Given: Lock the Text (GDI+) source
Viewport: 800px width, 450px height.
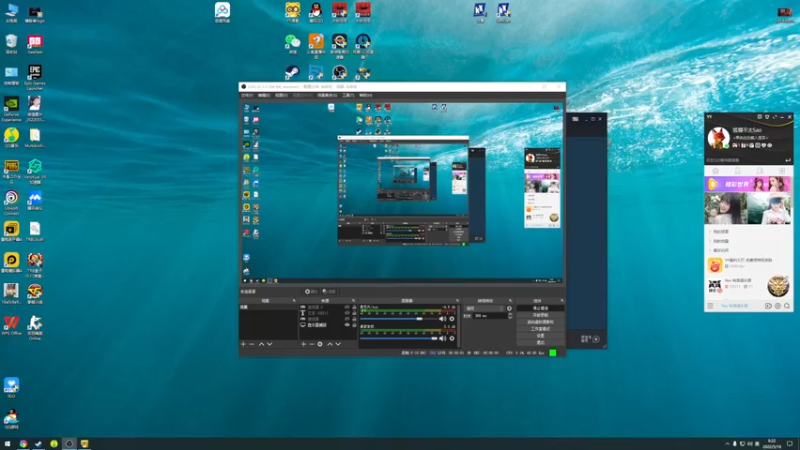Looking at the screenshot, I should click(x=354, y=313).
